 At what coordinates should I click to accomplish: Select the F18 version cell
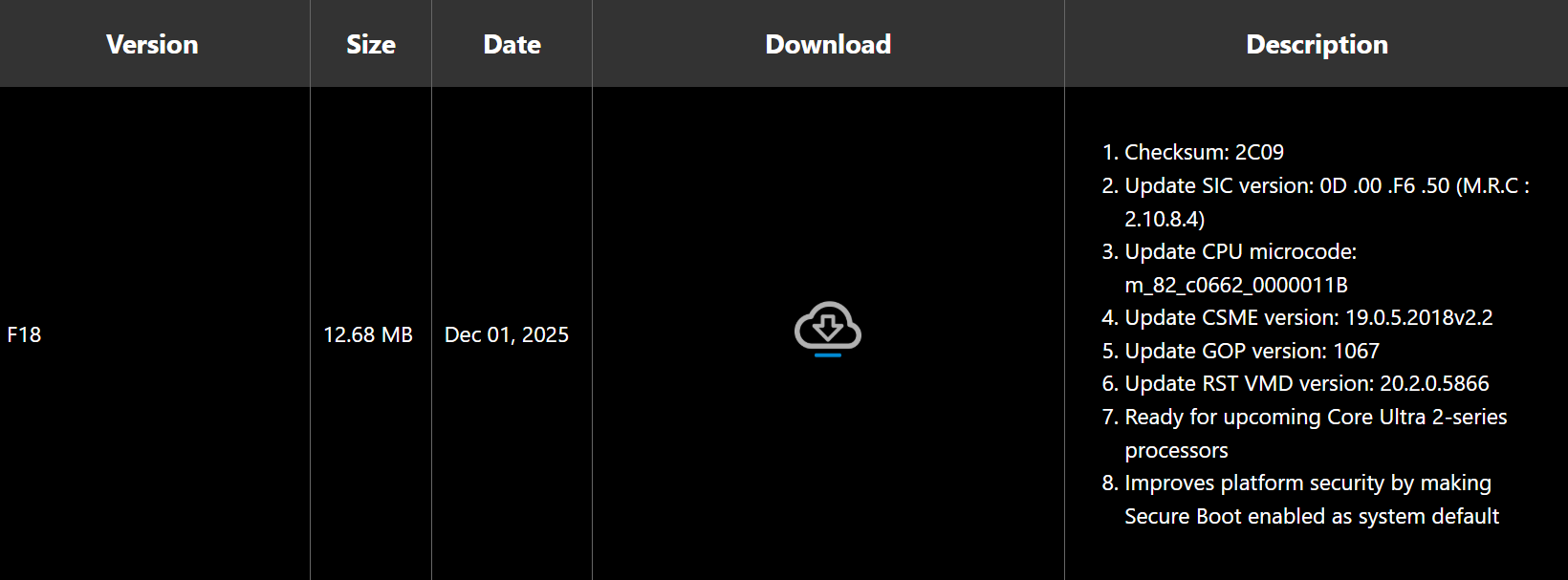coord(24,334)
